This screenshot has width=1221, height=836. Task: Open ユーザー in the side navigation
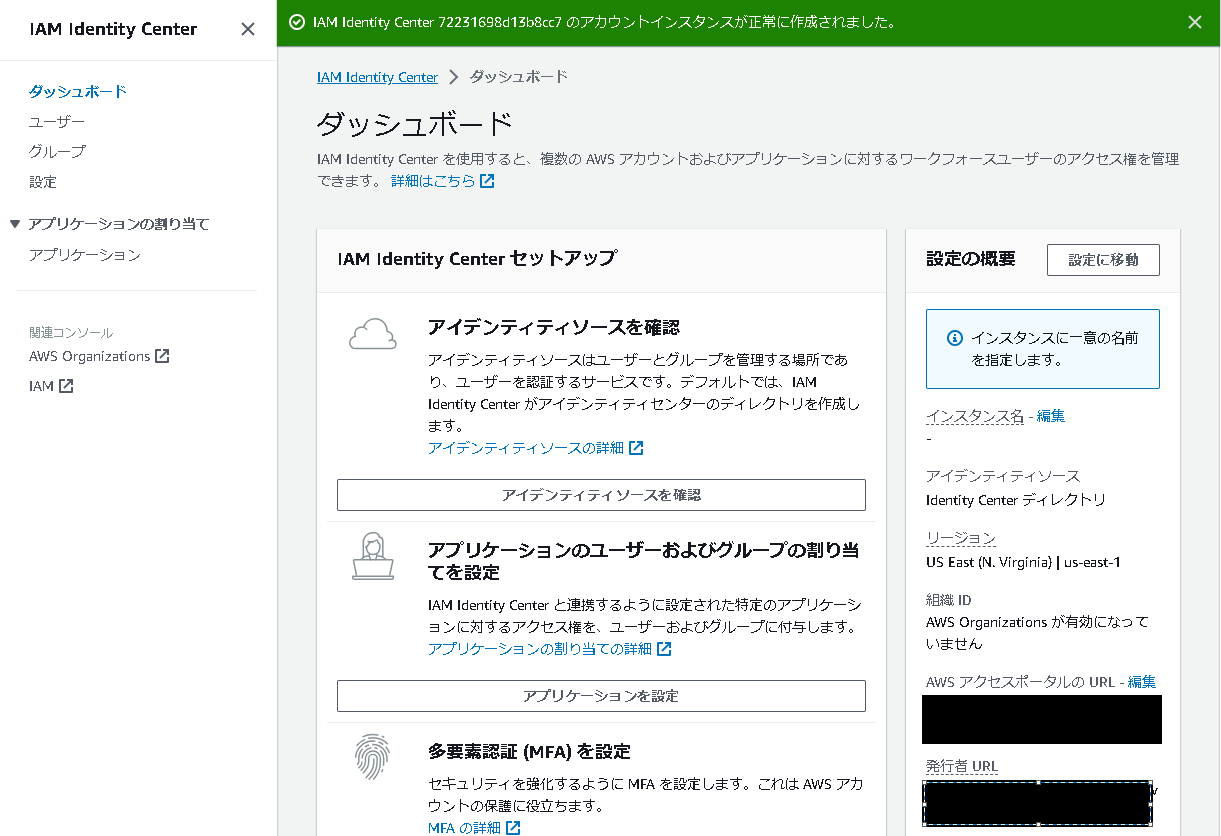coord(57,121)
